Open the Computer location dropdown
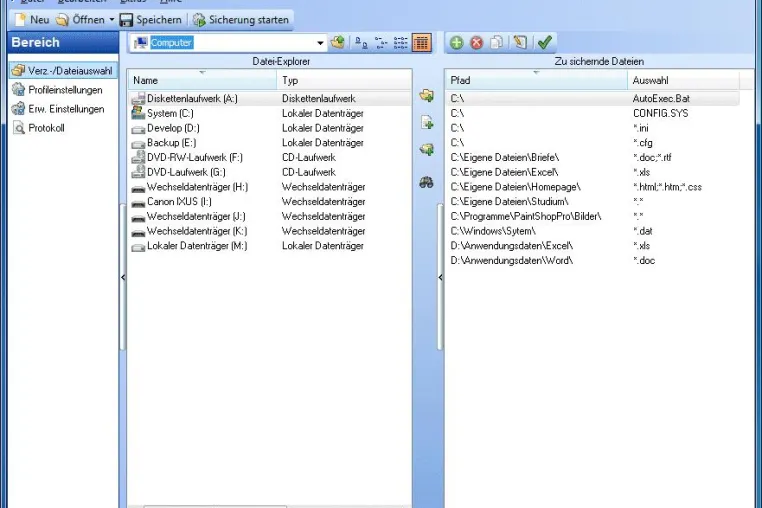The width and height of the screenshot is (762, 508). click(320, 43)
